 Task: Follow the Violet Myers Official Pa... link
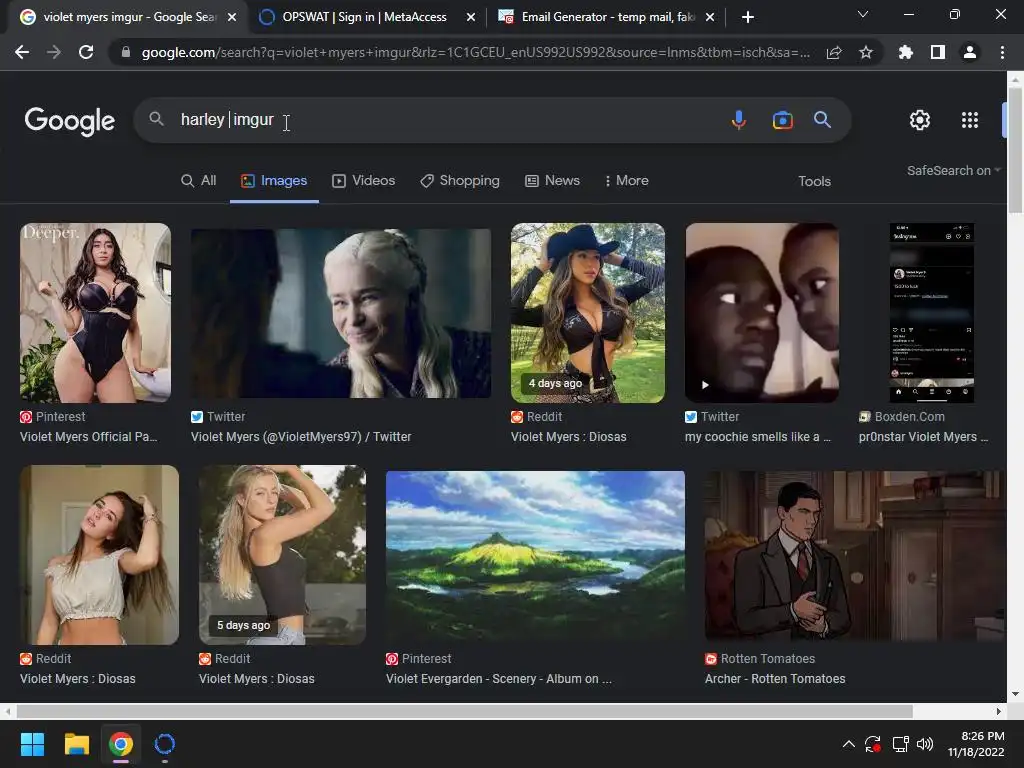coord(89,437)
